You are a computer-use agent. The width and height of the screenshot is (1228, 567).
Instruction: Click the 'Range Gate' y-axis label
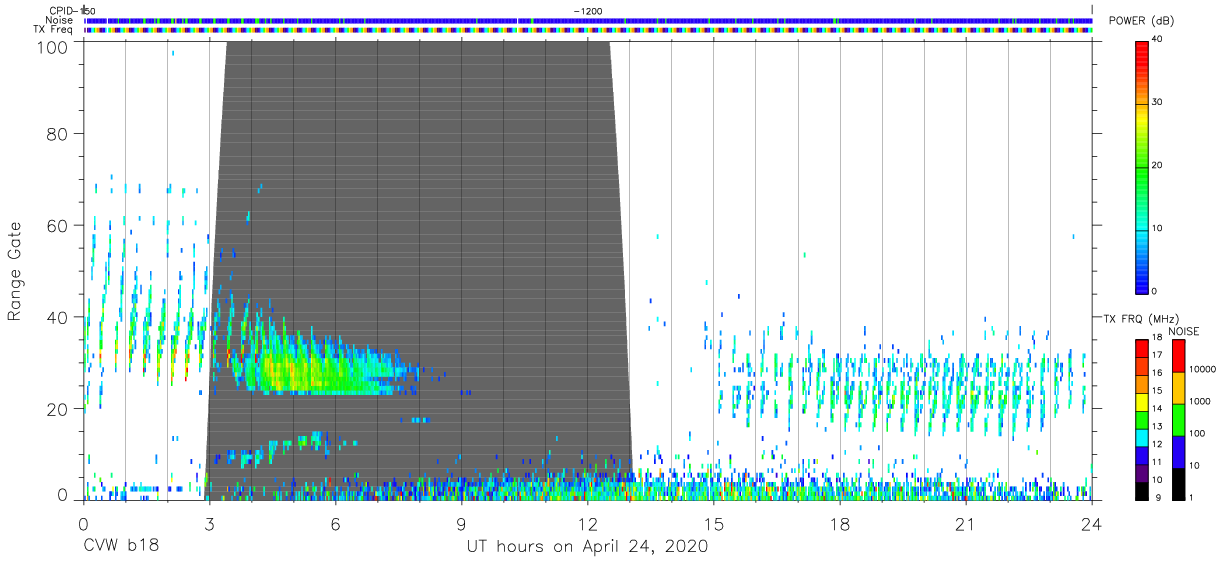[x=15, y=271]
